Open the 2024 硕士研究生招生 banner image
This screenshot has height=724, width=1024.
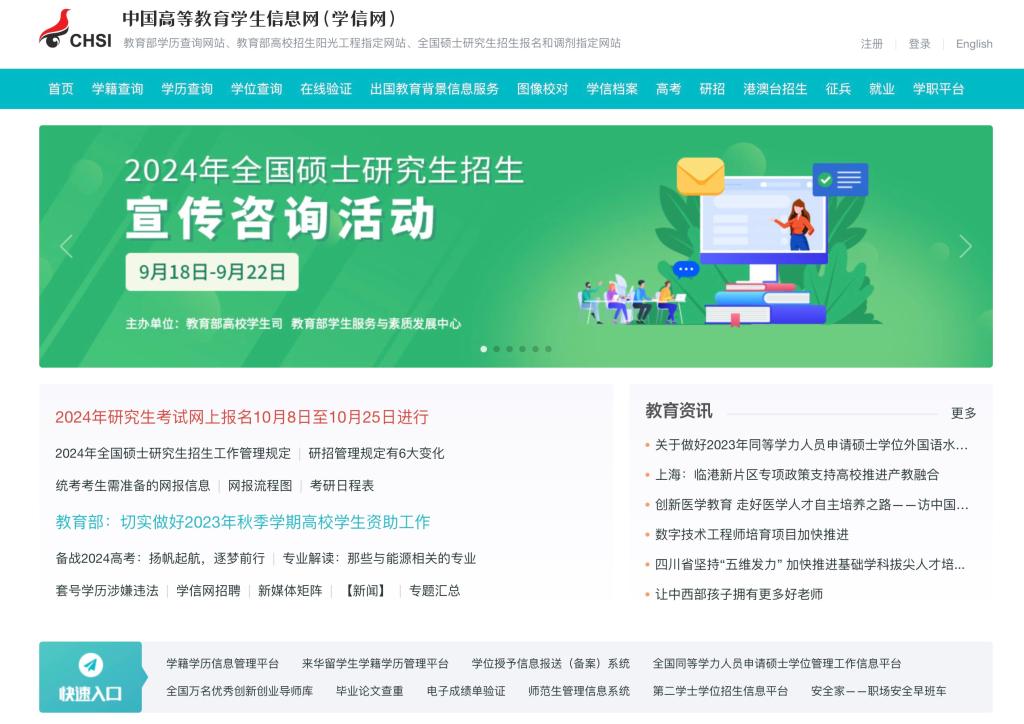pyautogui.click(x=515, y=246)
